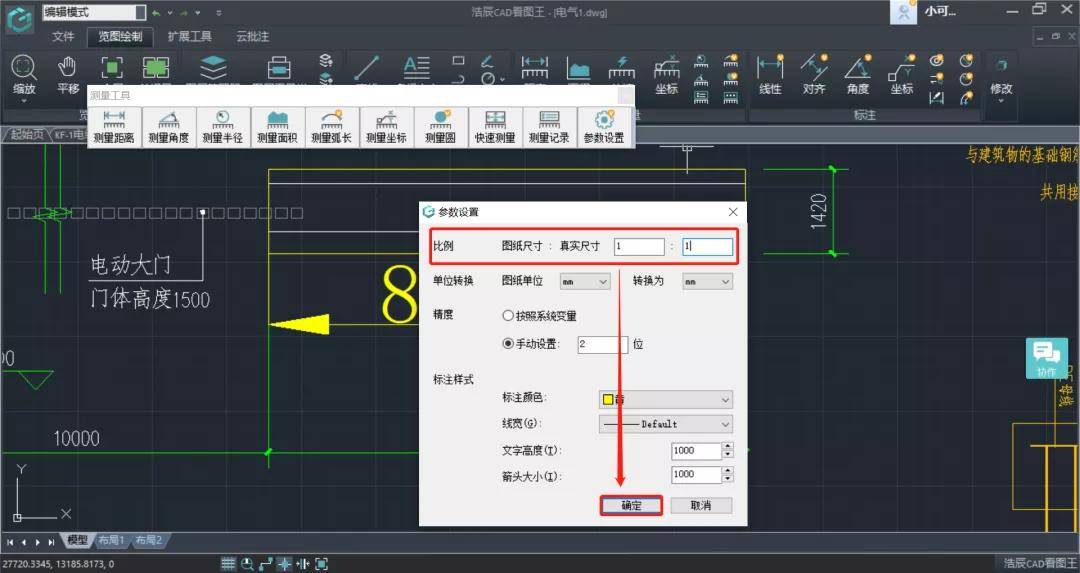The image size is (1080, 573).
Task: Click the 线性 linear dimension tool
Action: [x=769, y=74]
